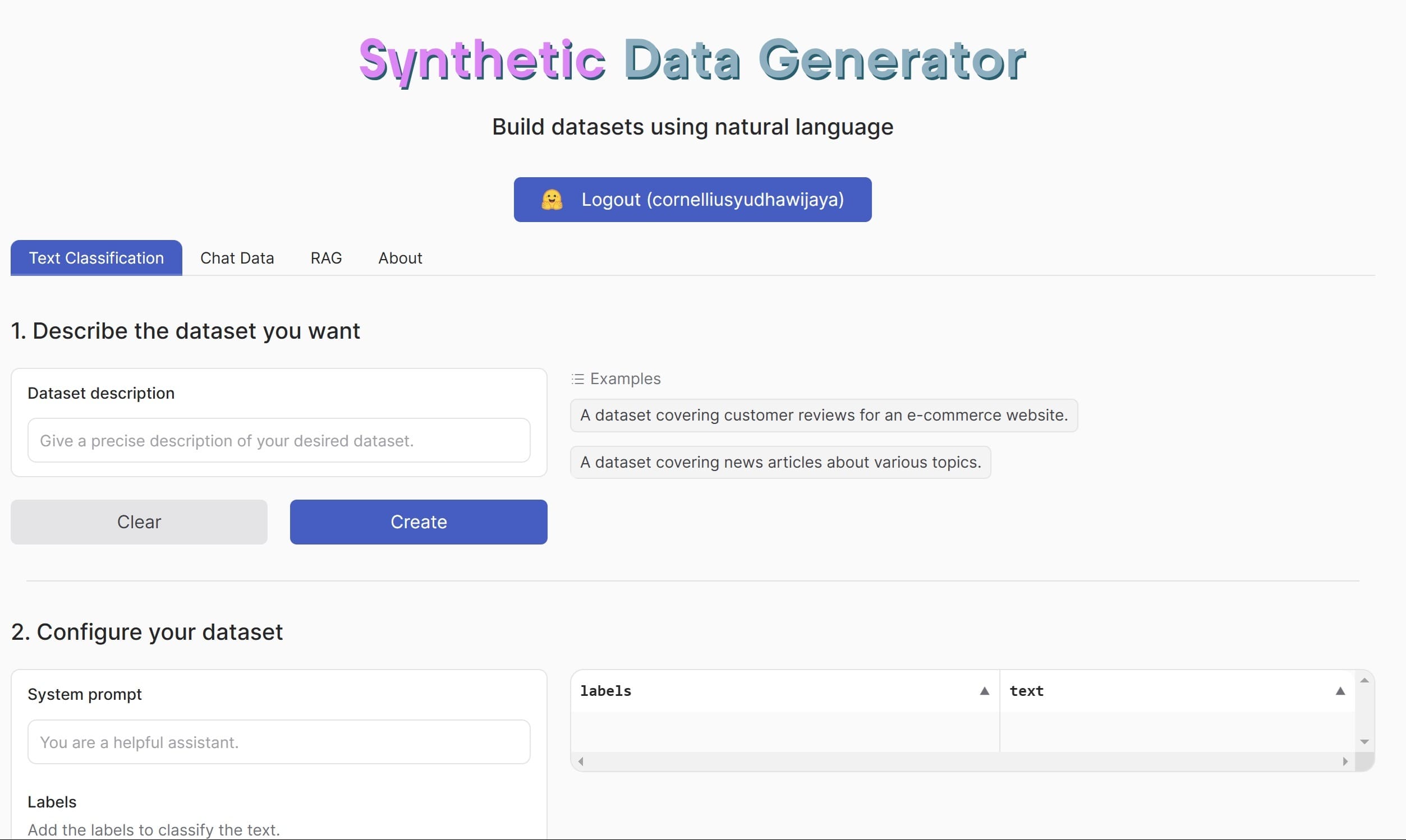
Task: Focus the System prompt input field
Action: [x=279, y=741]
